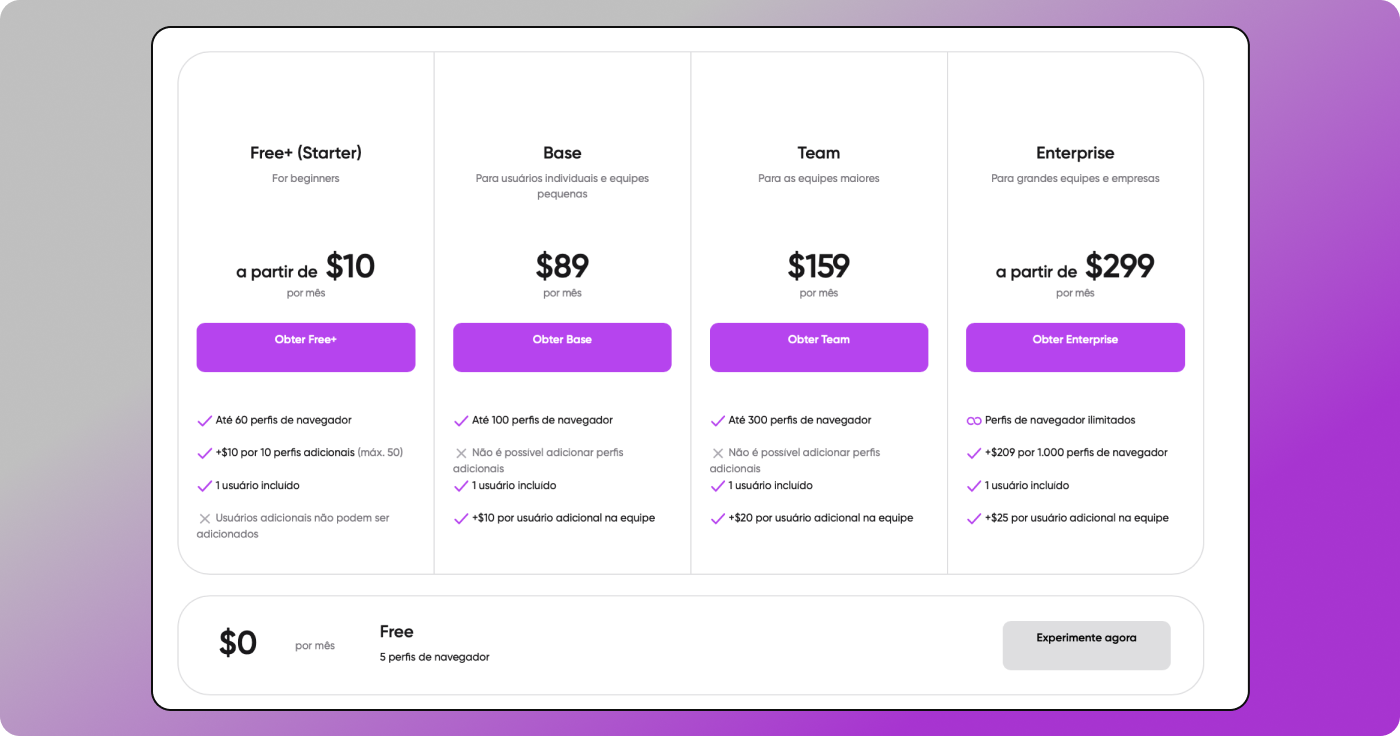This screenshot has width=1400, height=736.
Task: Click the Free+ (Starter) plan title
Action: point(305,153)
